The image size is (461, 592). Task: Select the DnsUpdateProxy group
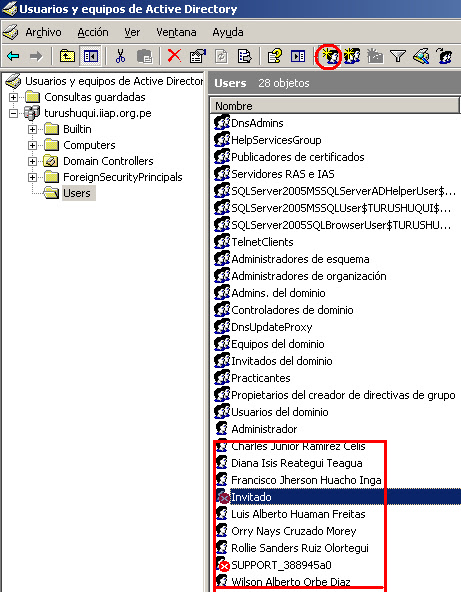(x=271, y=327)
